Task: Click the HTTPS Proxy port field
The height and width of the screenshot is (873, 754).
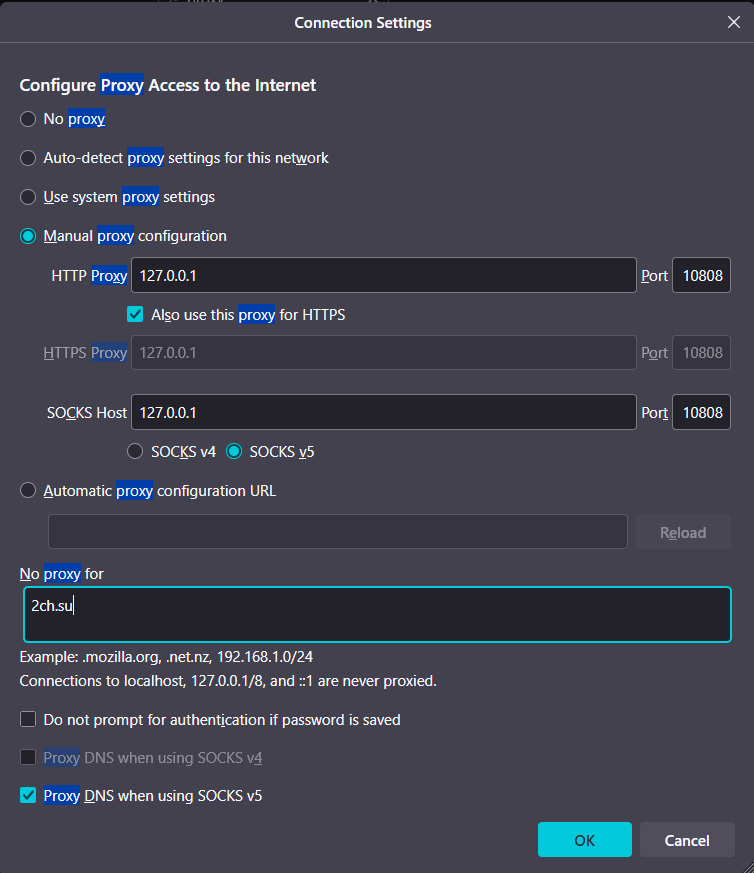Action: [701, 352]
